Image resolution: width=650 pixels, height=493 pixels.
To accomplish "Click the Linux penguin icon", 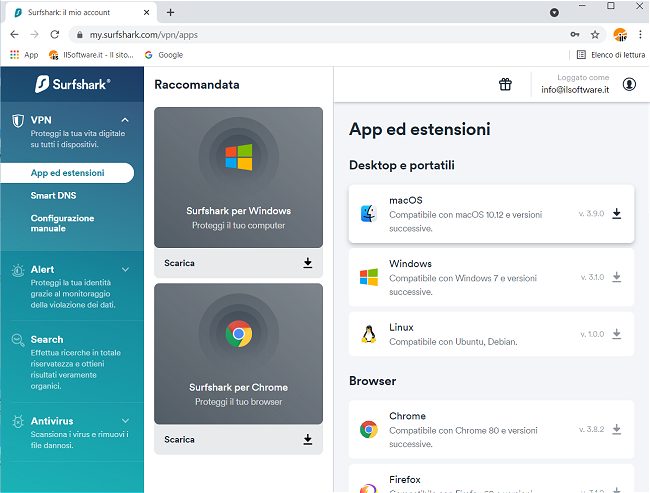I will pyautogui.click(x=369, y=334).
